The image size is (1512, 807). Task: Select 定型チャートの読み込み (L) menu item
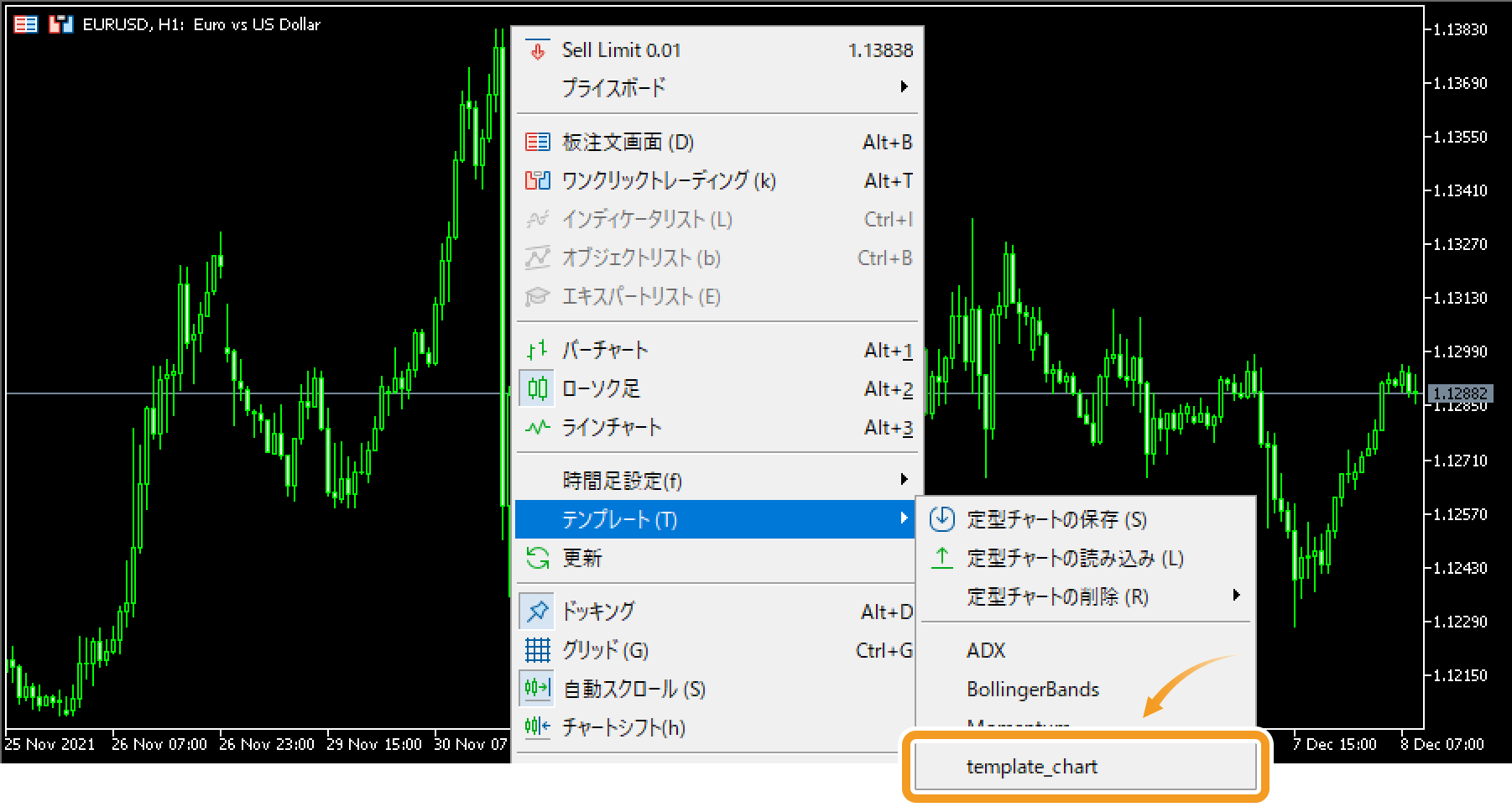[x=1086, y=558]
